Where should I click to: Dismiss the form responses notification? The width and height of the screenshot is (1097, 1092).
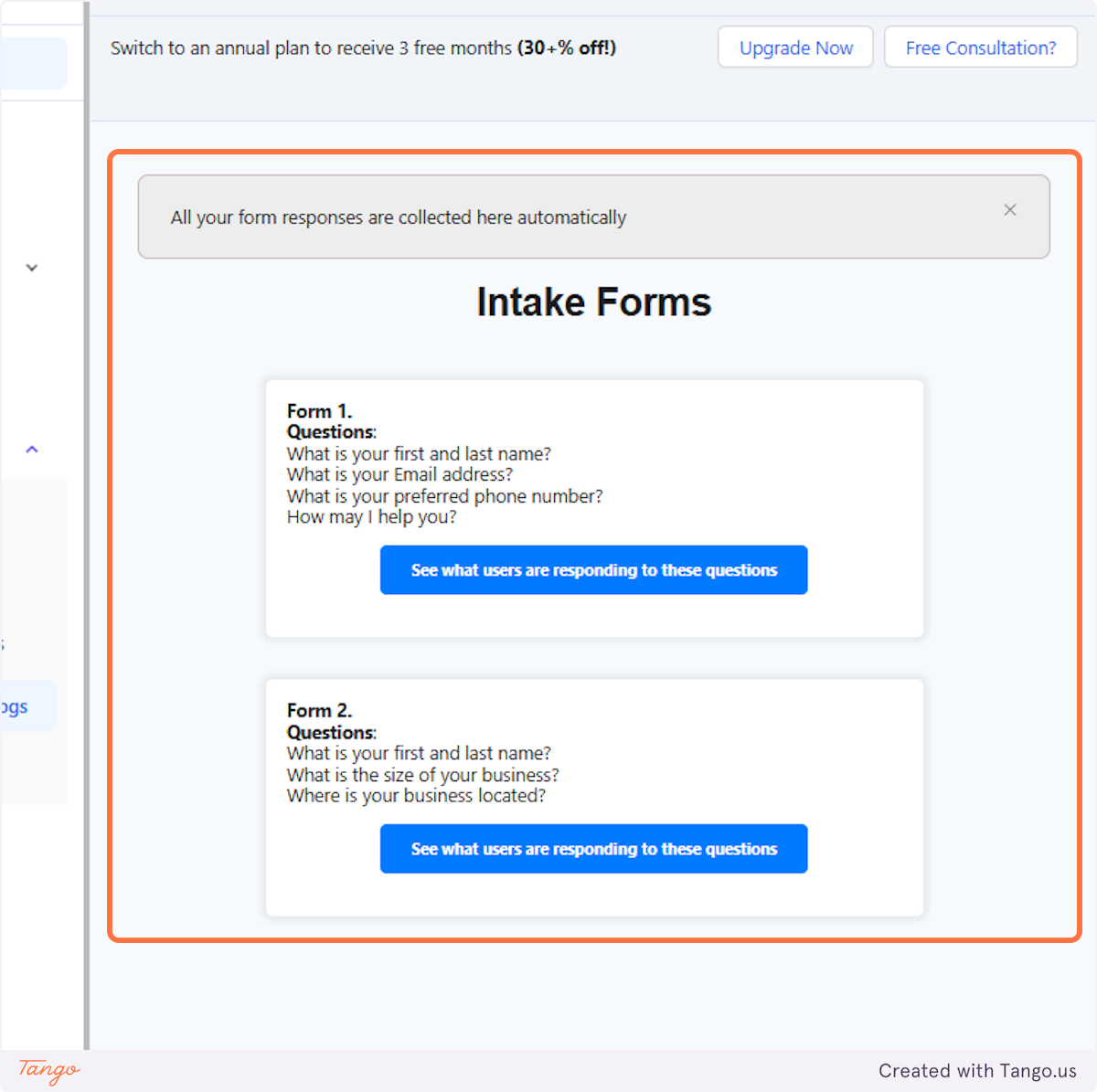1009,210
